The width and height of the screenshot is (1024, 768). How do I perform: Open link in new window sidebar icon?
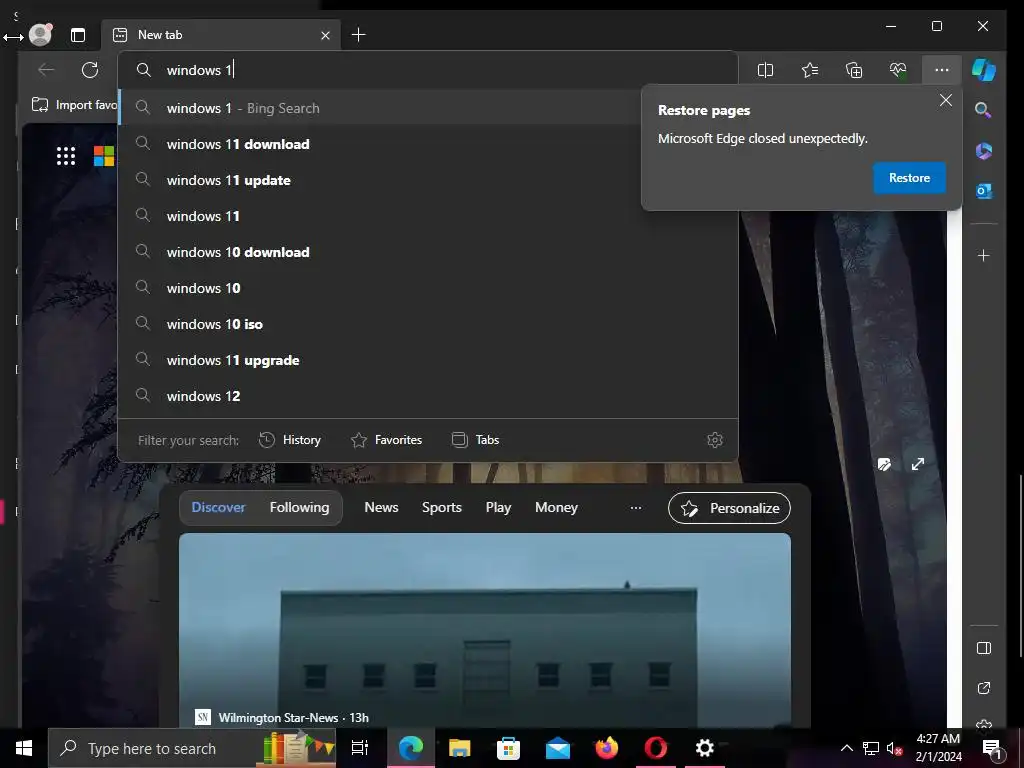984,688
